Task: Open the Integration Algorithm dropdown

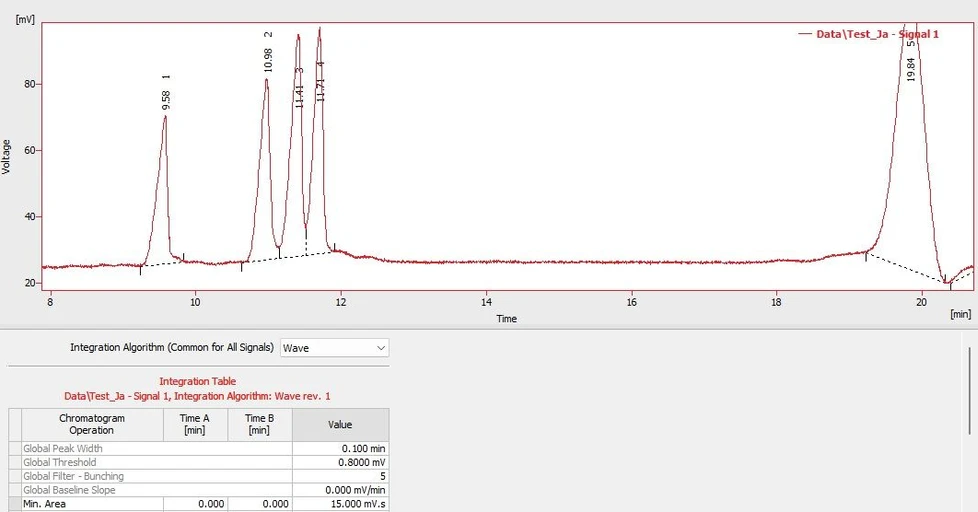Action: click(334, 348)
